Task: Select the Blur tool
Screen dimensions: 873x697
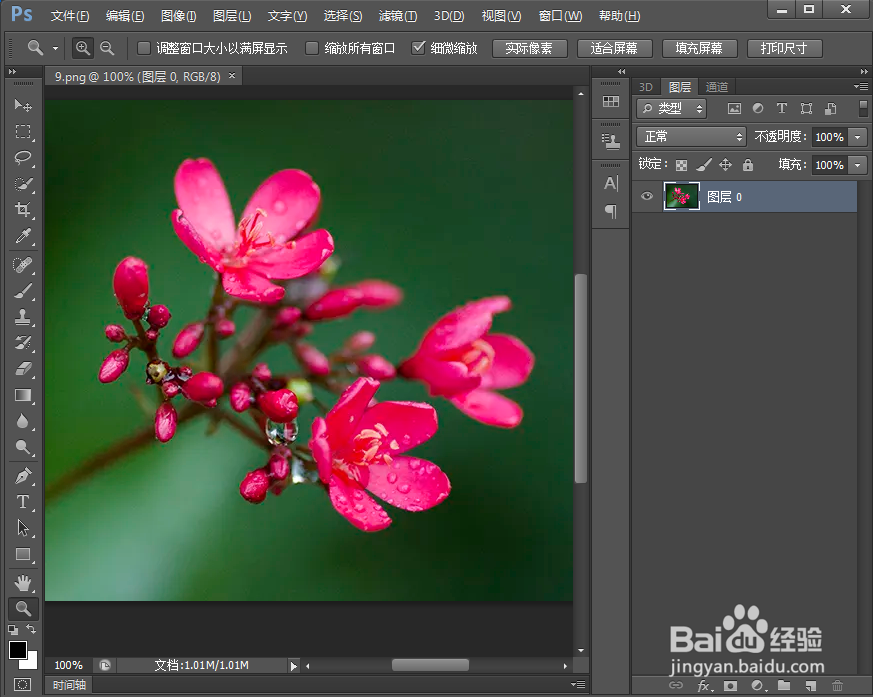Action: coord(23,421)
